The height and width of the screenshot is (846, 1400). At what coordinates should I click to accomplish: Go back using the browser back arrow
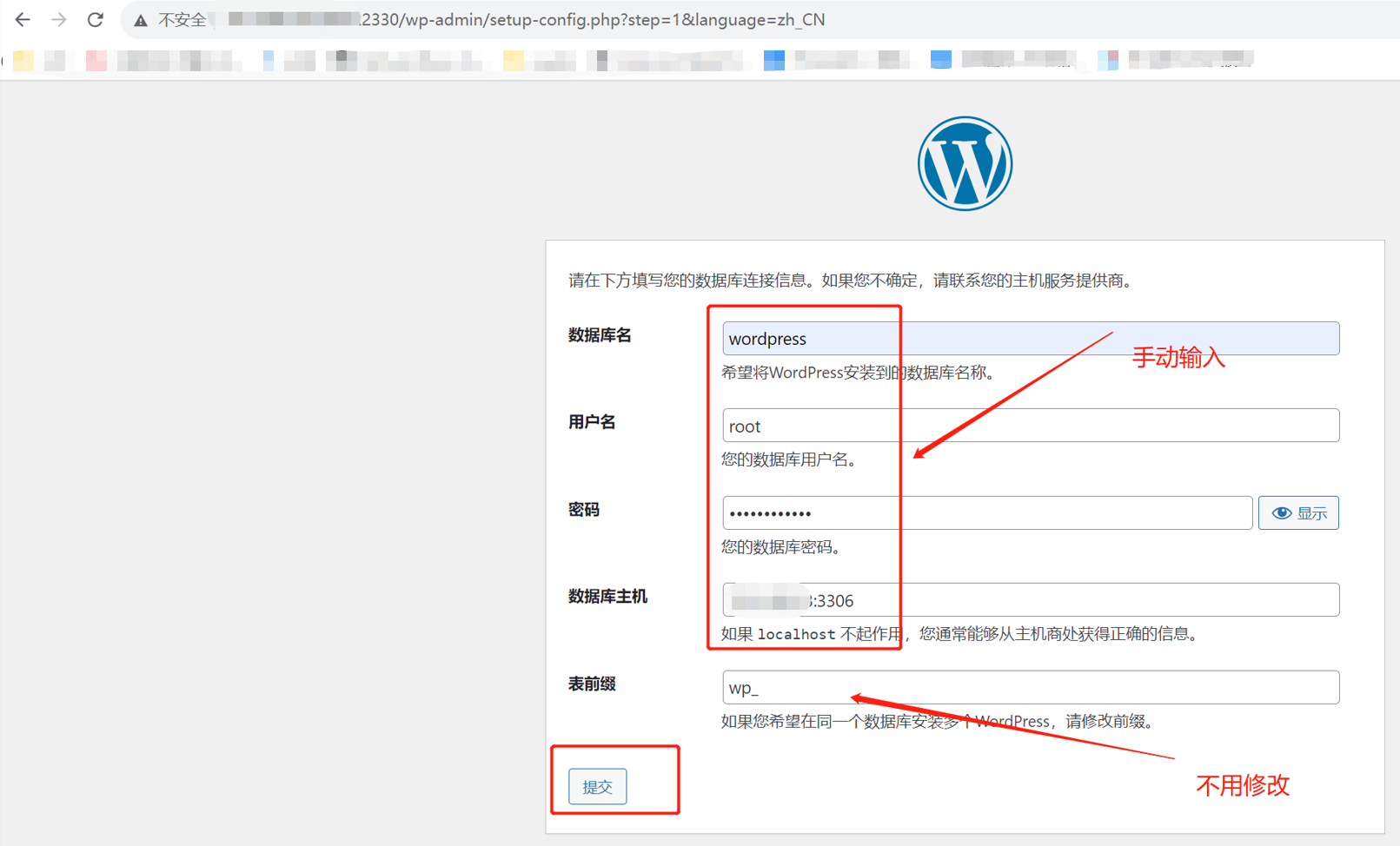pos(23,20)
